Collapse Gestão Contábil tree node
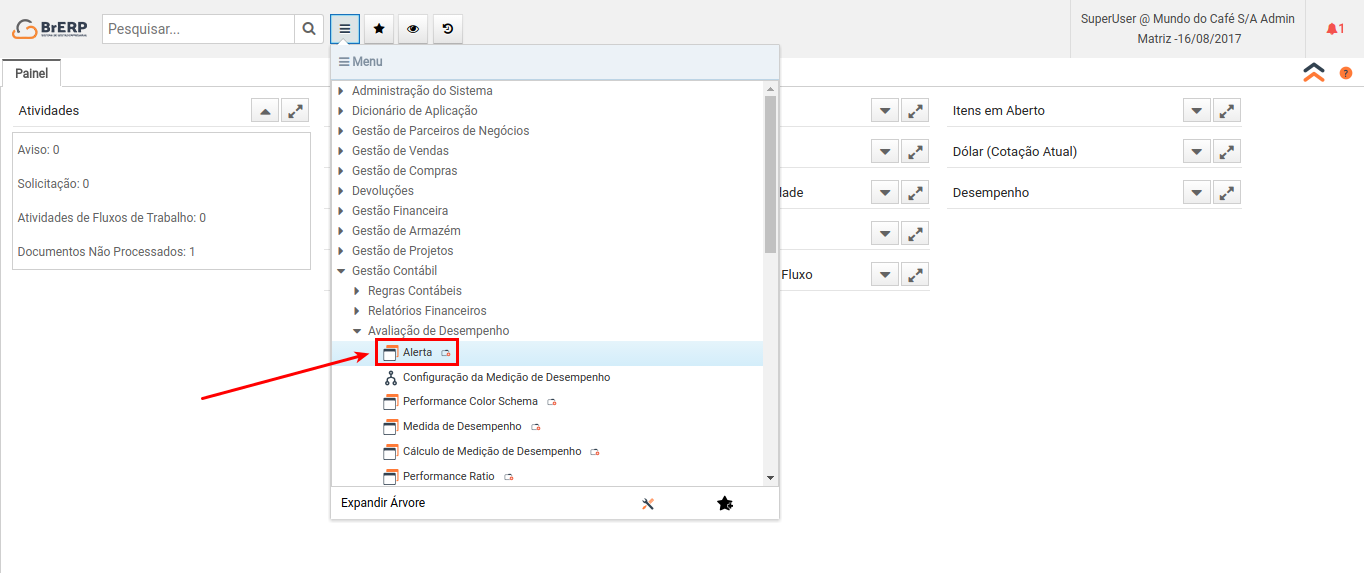This screenshot has width=1364, height=573. point(341,271)
